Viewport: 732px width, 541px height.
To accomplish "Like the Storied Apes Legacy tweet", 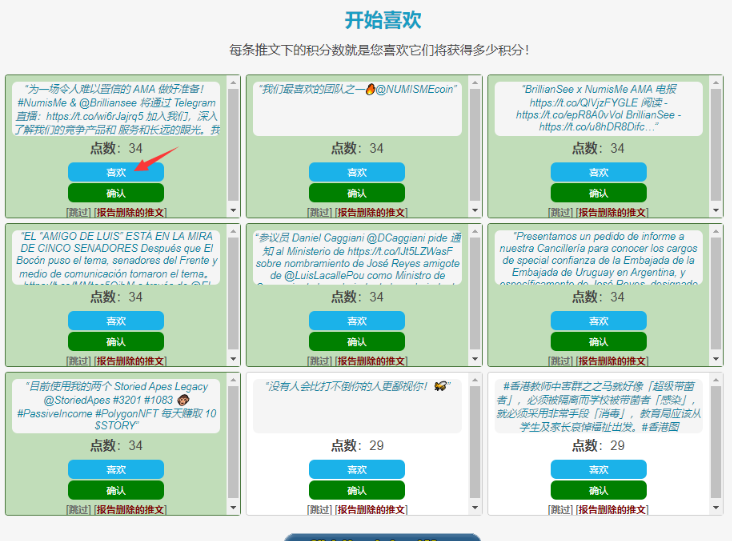I will coord(116,469).
